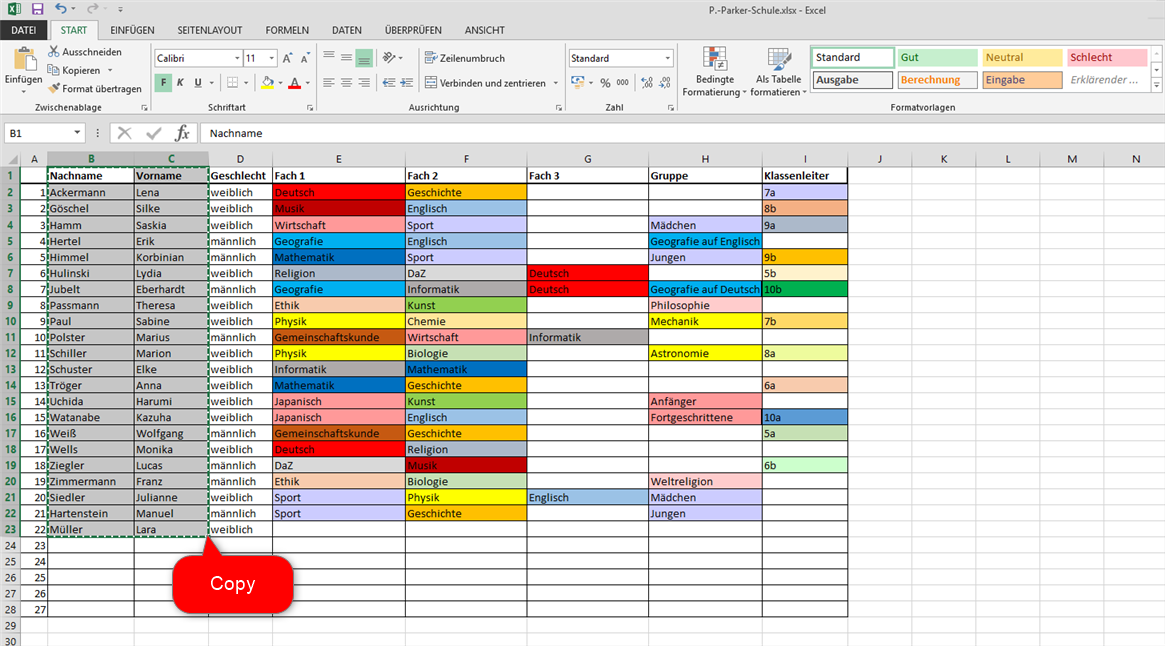1165x646 pixels.
Task: Apply percent number format
Action: [605, 83]
